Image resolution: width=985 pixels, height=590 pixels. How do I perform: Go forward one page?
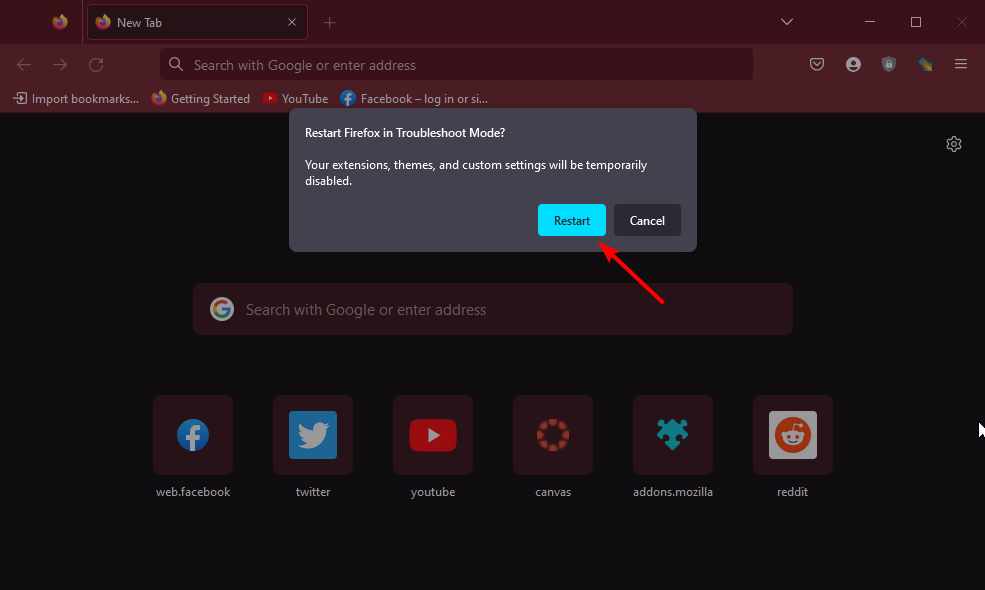coord(60,64)
